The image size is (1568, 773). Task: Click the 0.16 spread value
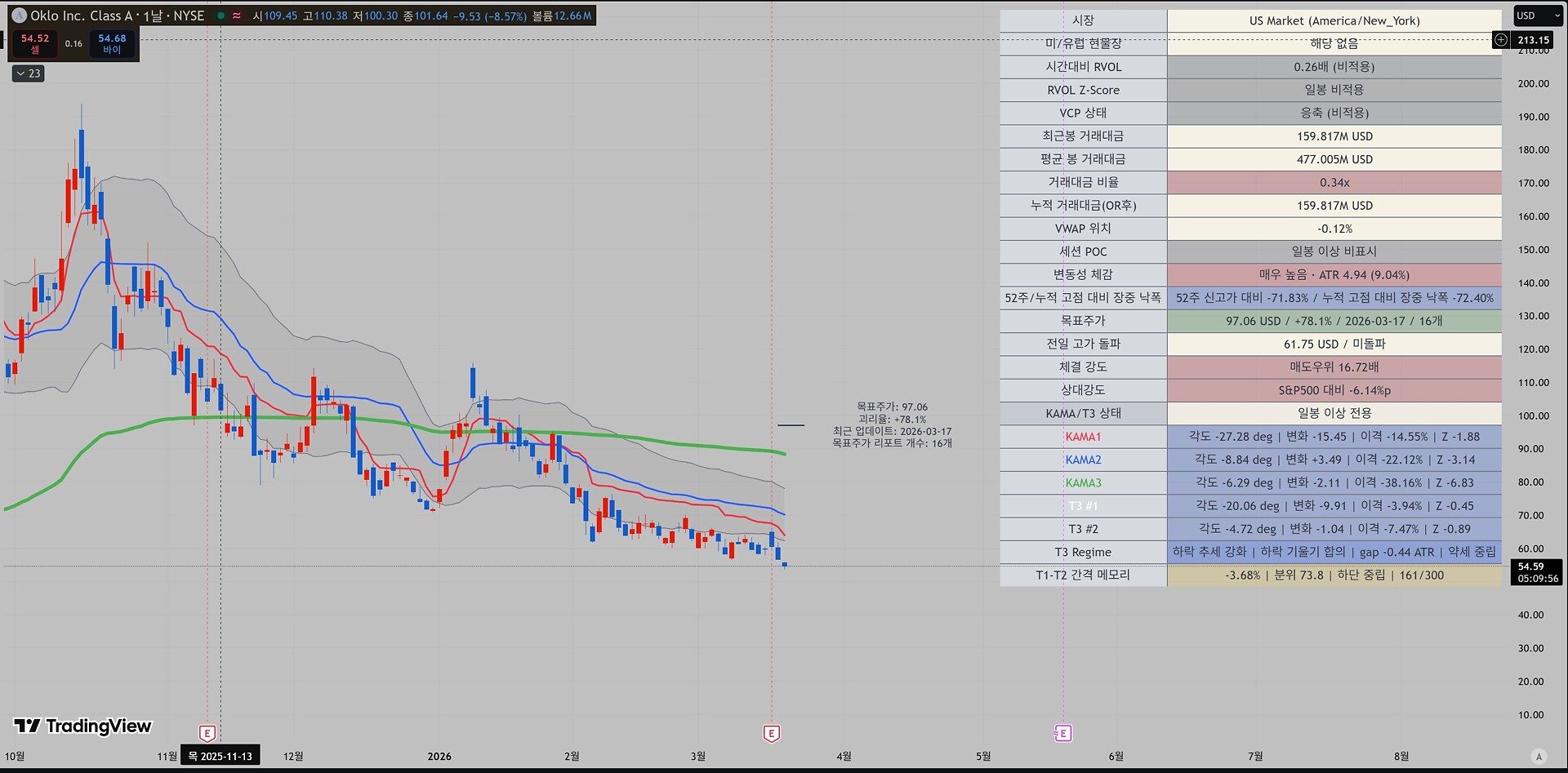pyautogui.click(x=73, y=44)
